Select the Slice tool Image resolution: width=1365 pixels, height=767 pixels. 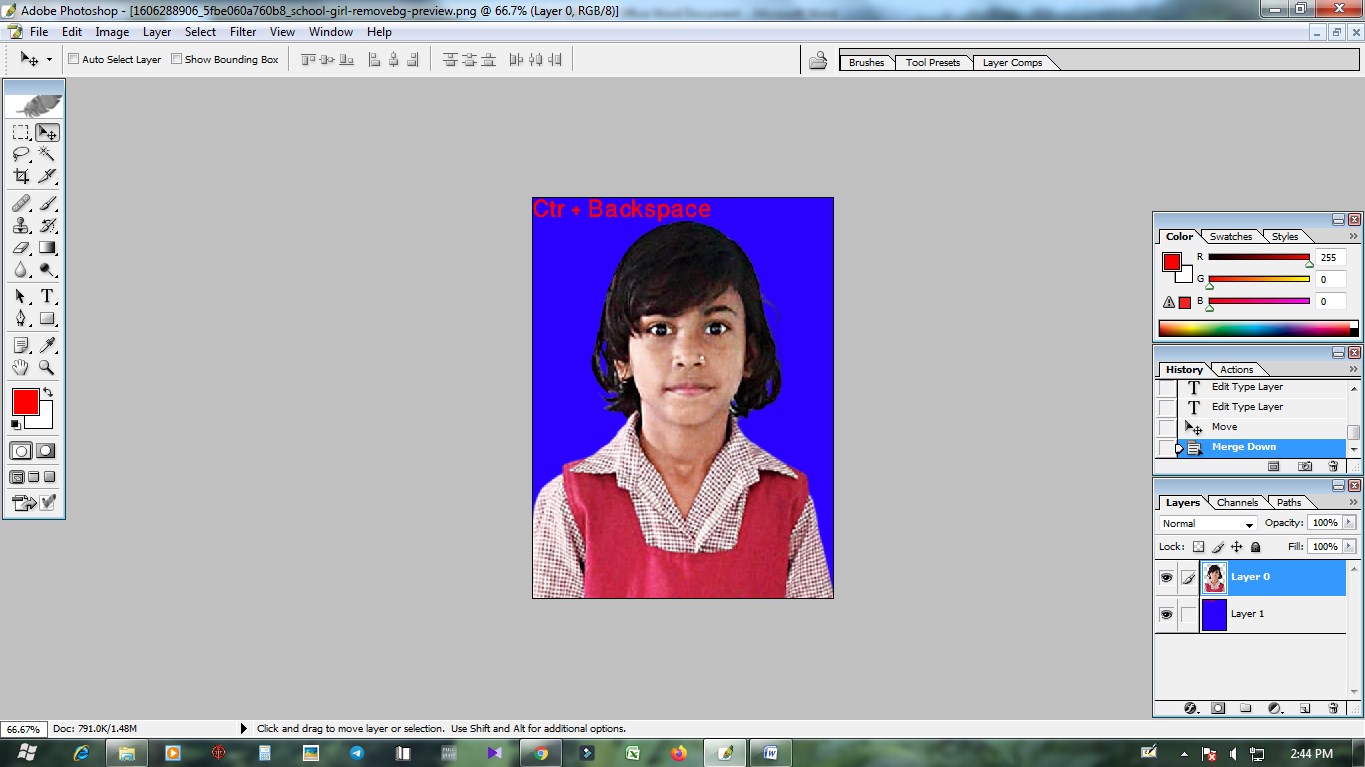[47, 176]
